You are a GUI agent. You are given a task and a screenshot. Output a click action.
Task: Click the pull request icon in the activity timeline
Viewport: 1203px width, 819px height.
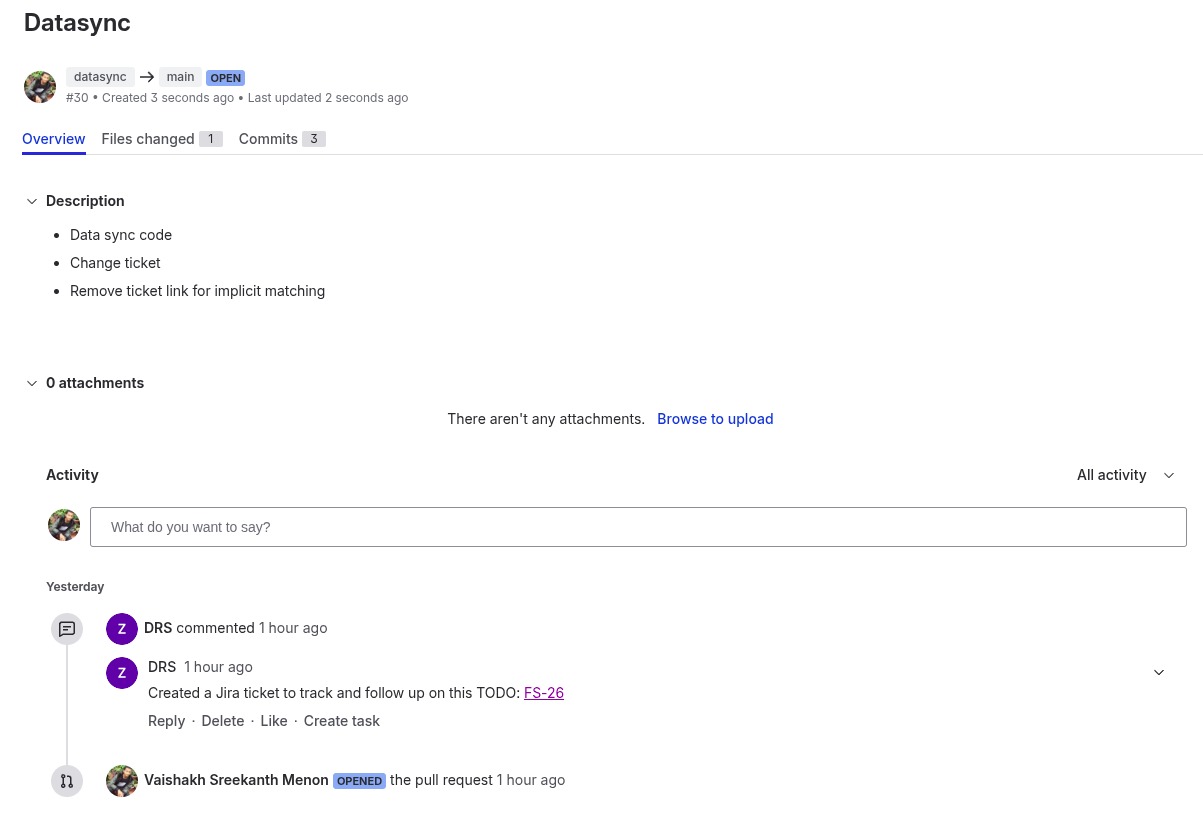tap(67, 781)
